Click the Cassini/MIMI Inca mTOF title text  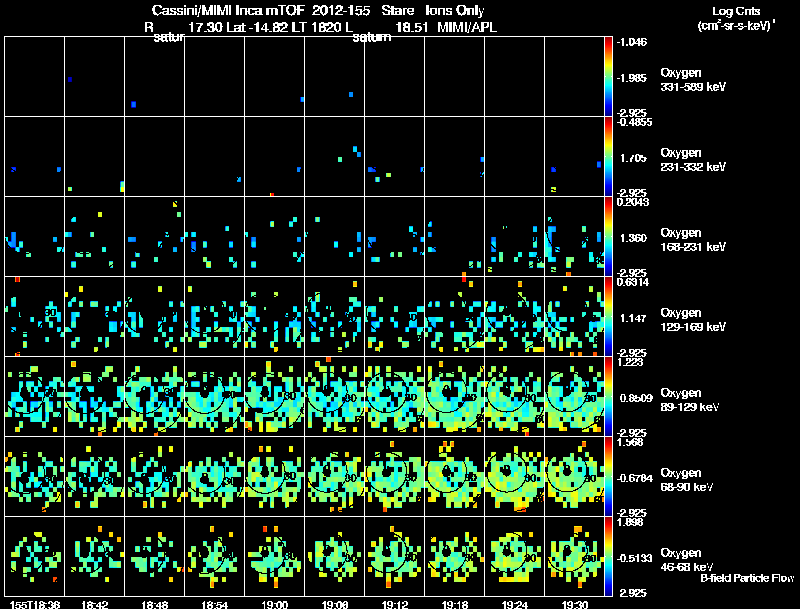pos(228,10)
